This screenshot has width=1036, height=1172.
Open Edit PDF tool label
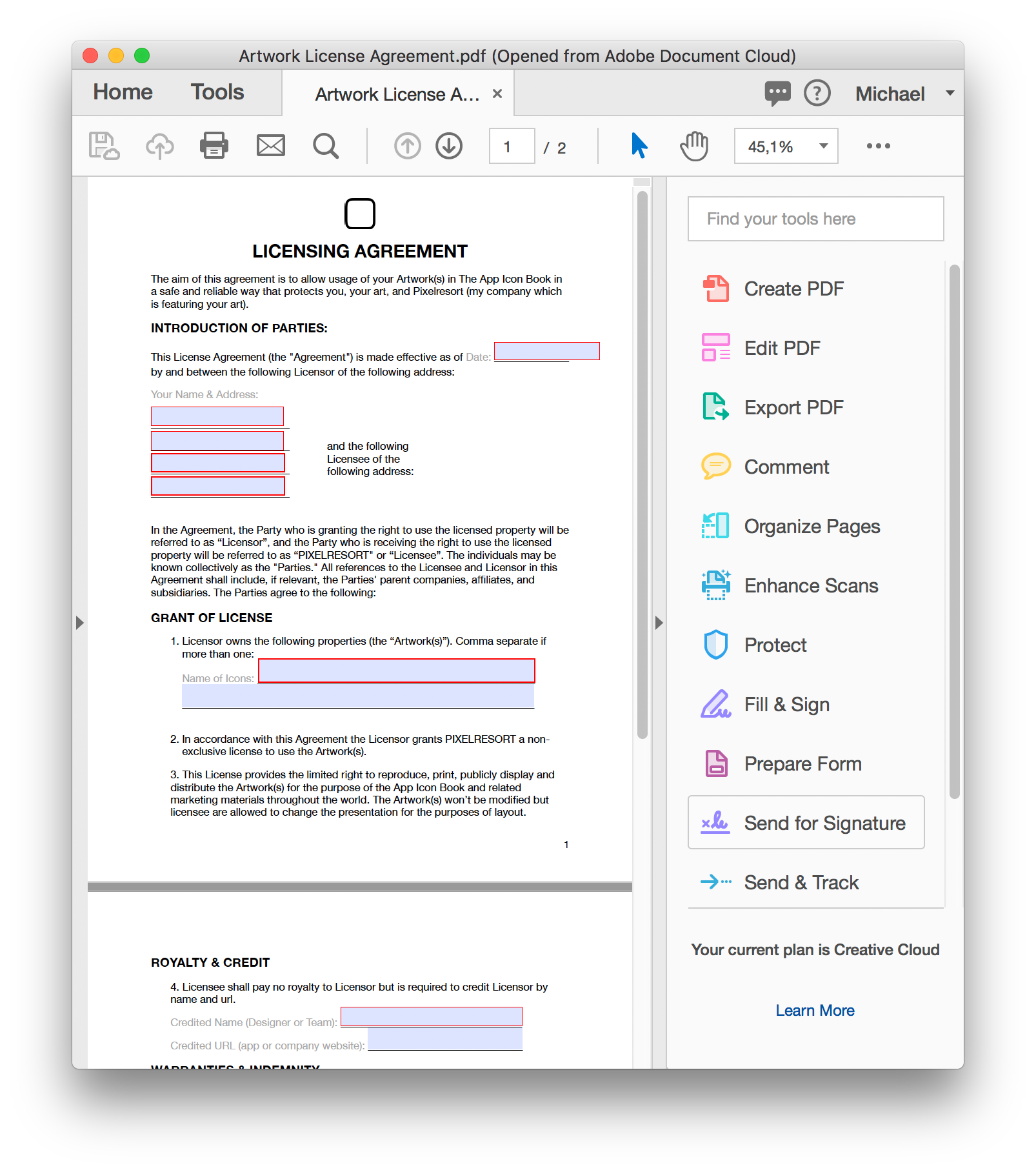click(x=782, y=348)
